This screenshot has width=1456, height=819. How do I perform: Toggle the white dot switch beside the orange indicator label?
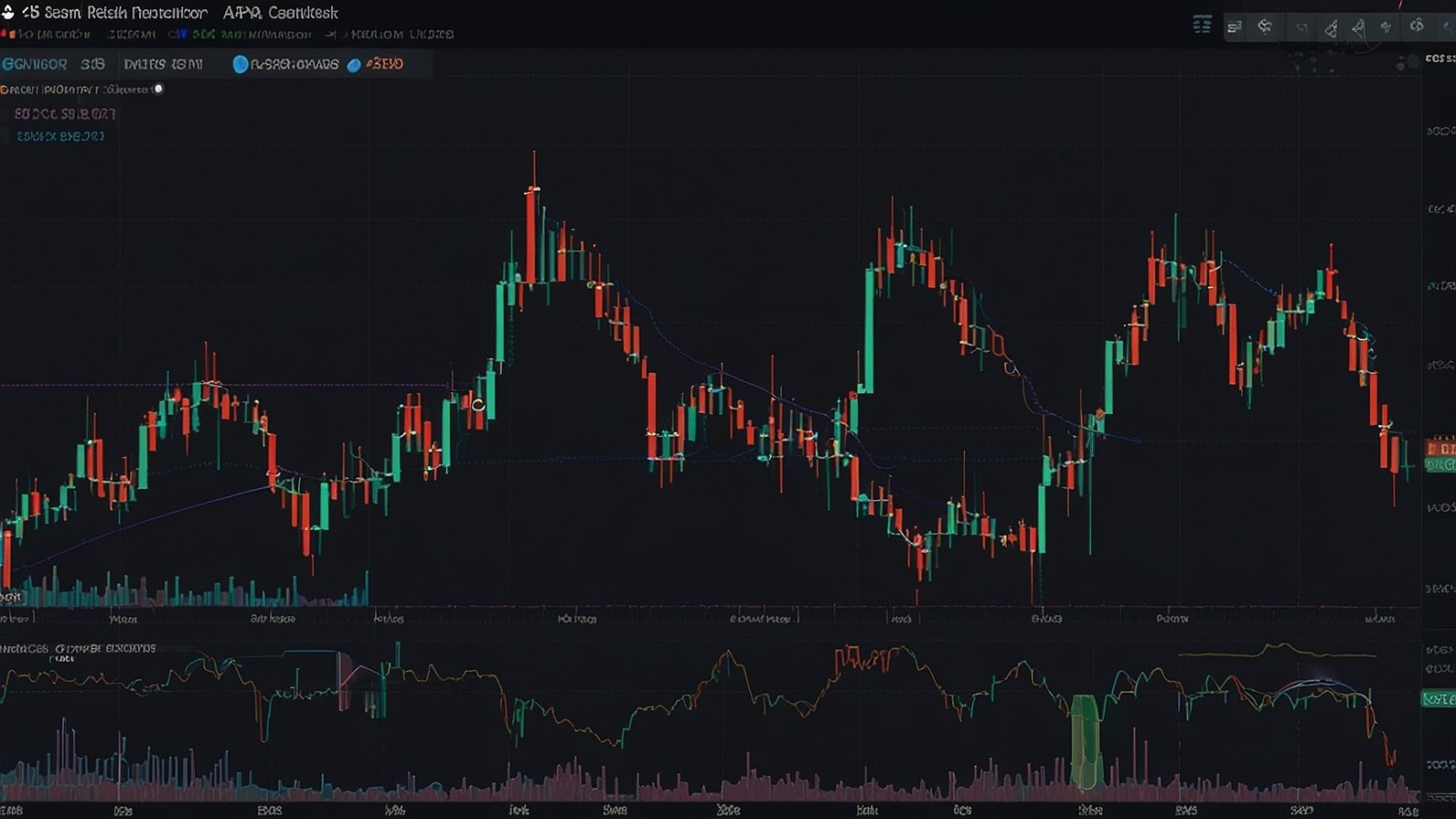pos(158,89)
